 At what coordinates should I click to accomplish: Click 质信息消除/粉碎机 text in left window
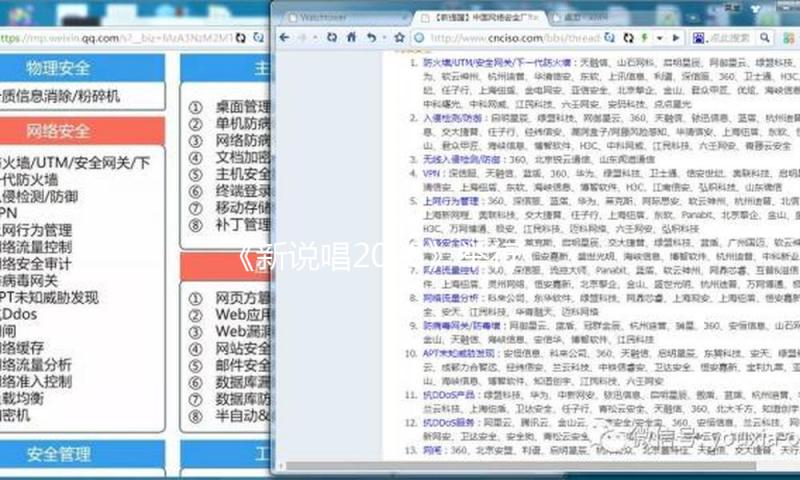60,96
